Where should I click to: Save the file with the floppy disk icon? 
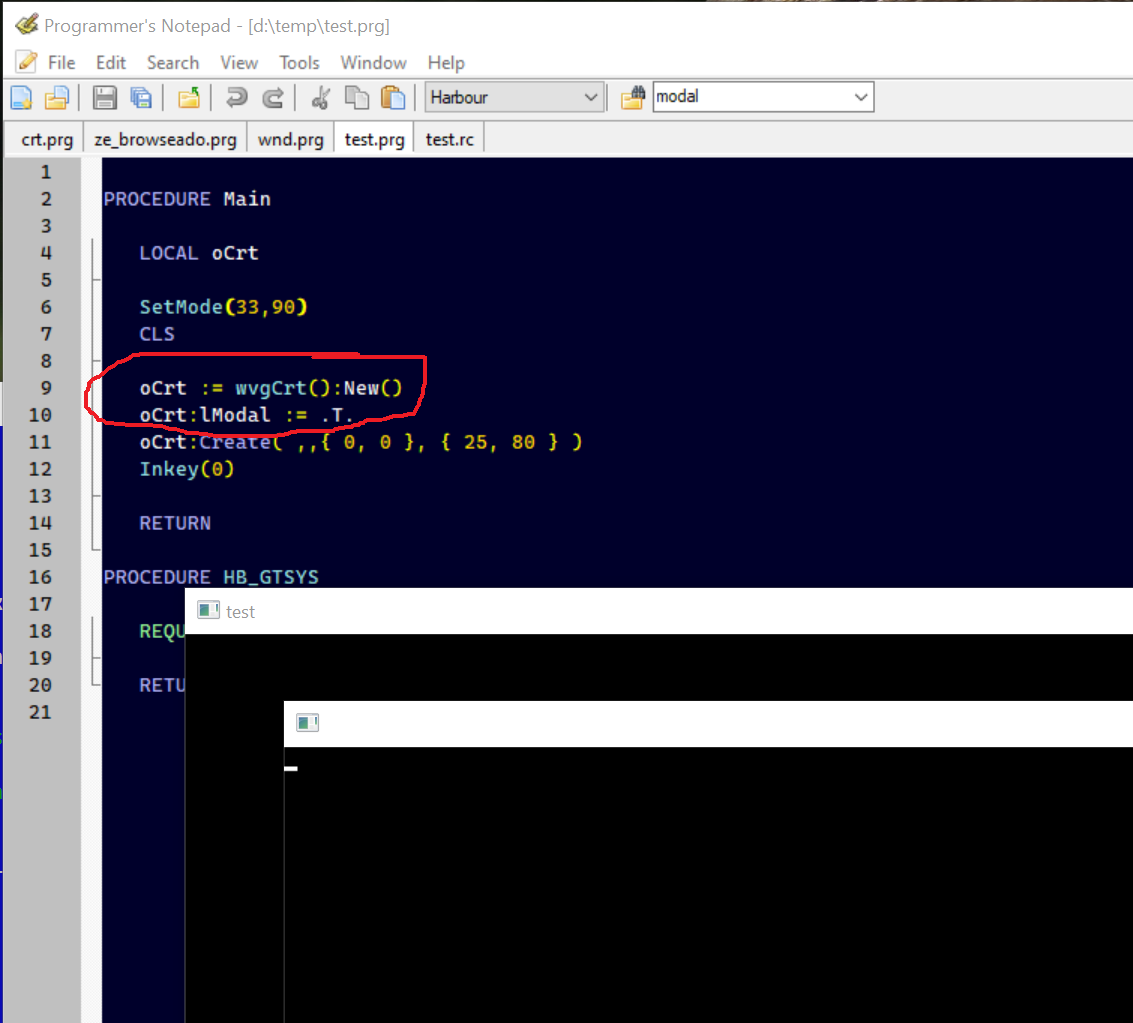[x=104, y=97]
